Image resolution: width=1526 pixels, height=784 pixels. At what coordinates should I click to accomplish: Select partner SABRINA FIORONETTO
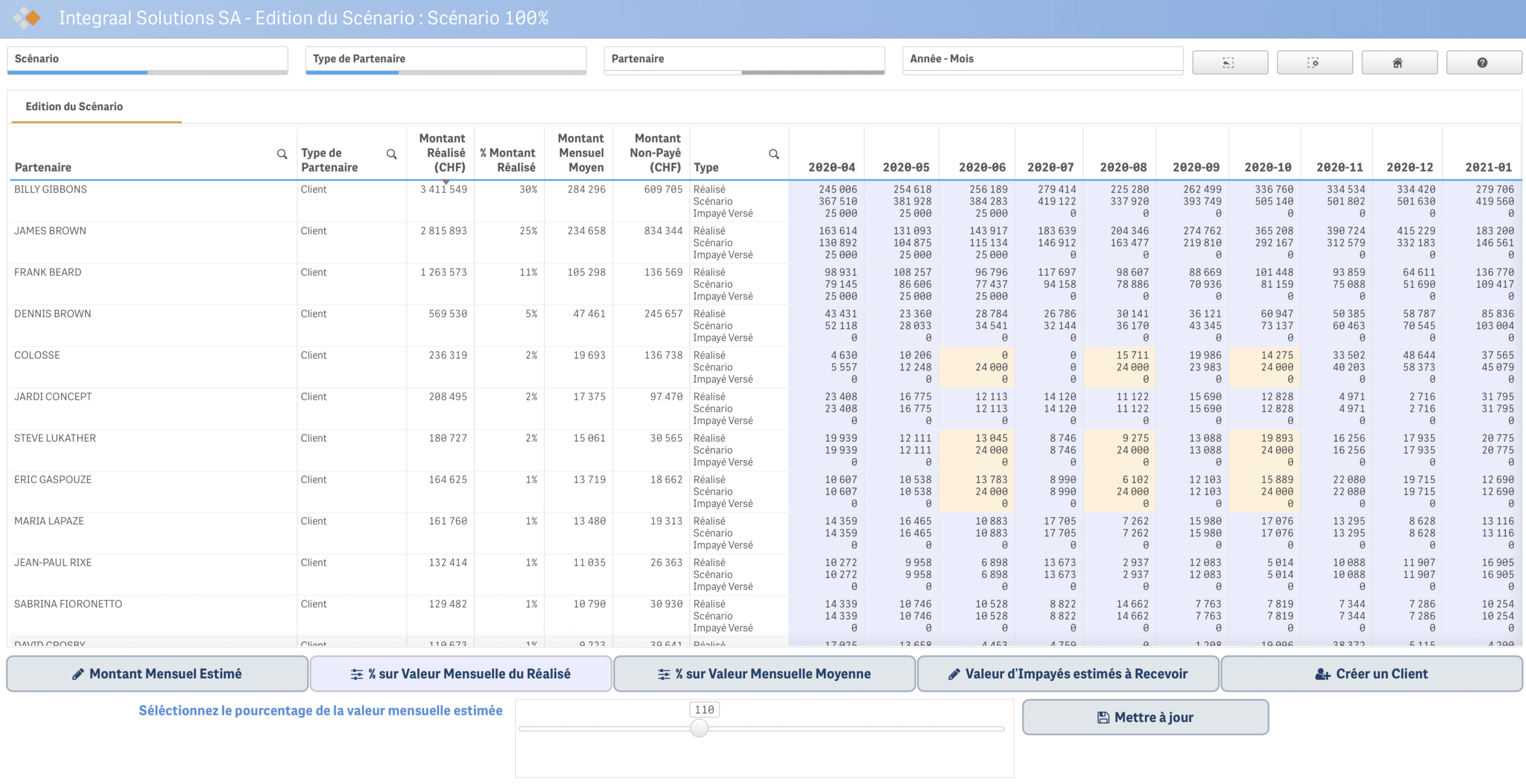(x=68, y=604)
